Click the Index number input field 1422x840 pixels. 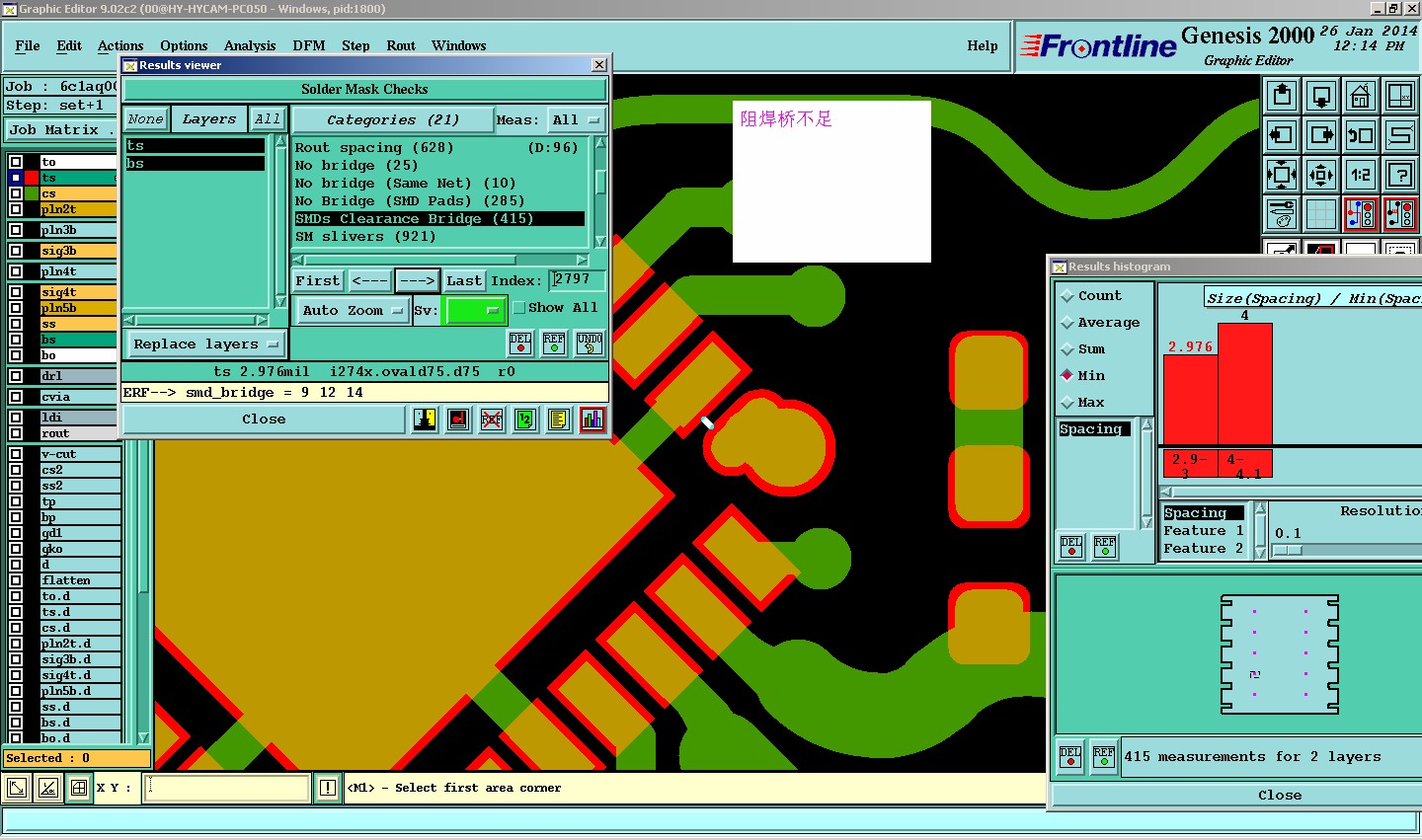pos(577,280)
